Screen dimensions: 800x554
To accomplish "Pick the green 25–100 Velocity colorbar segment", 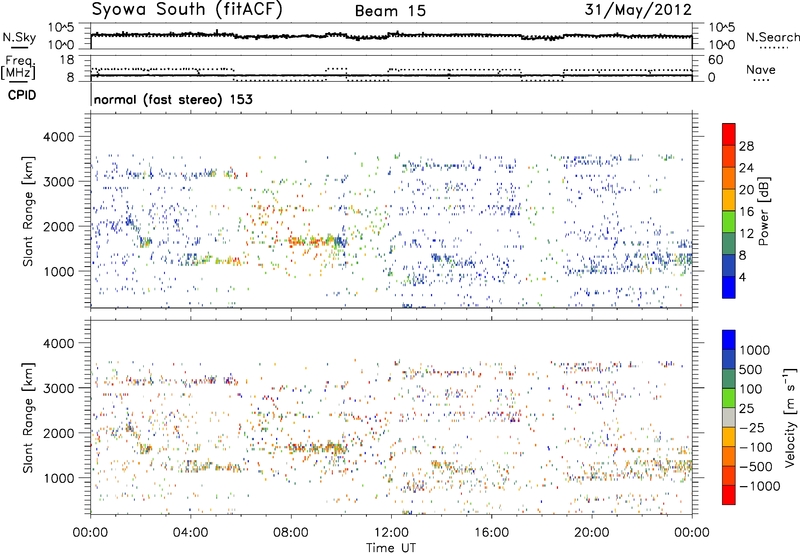I will tap(729, 398).
